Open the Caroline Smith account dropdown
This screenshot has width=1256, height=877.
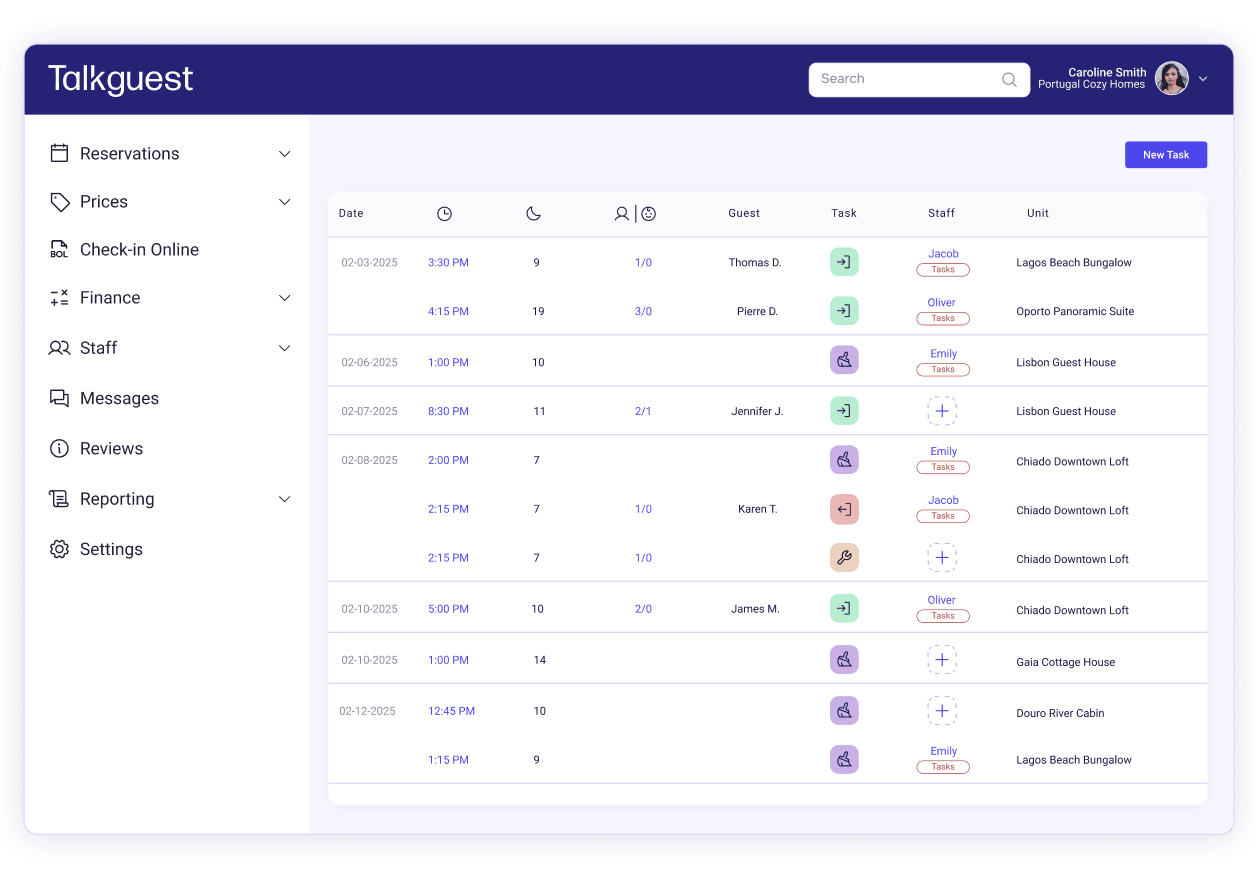tap(1203, 77)
